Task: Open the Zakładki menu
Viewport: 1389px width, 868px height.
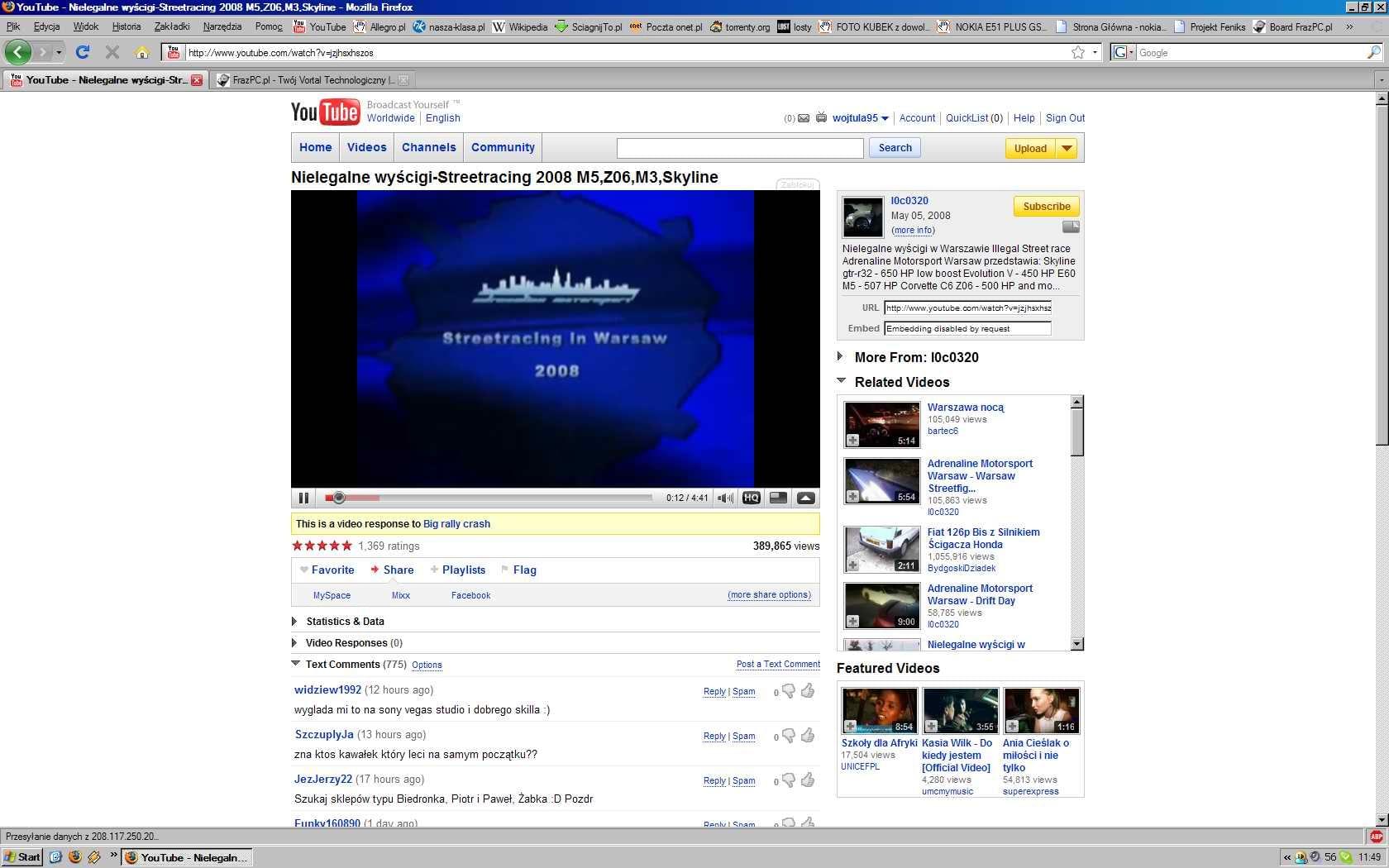Action: point(172,26)
